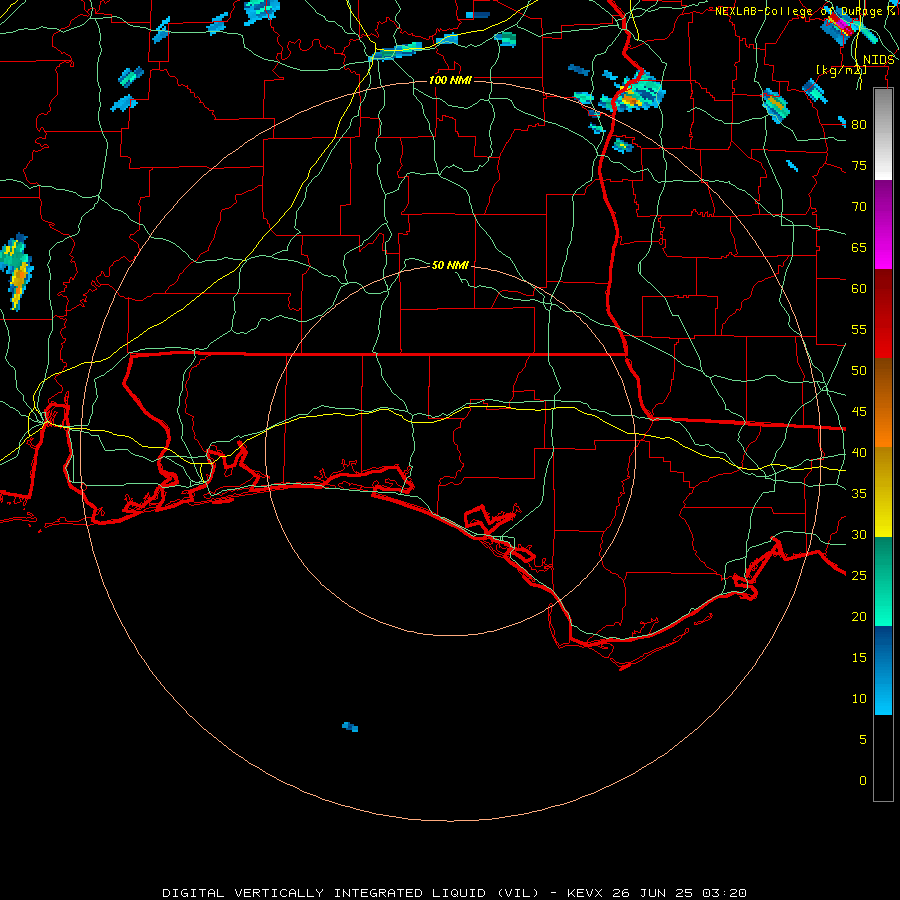The height and width of the screenshot is (900, 900).
Task: Click the 75 value on the color scale
Action: pos(859,165)
